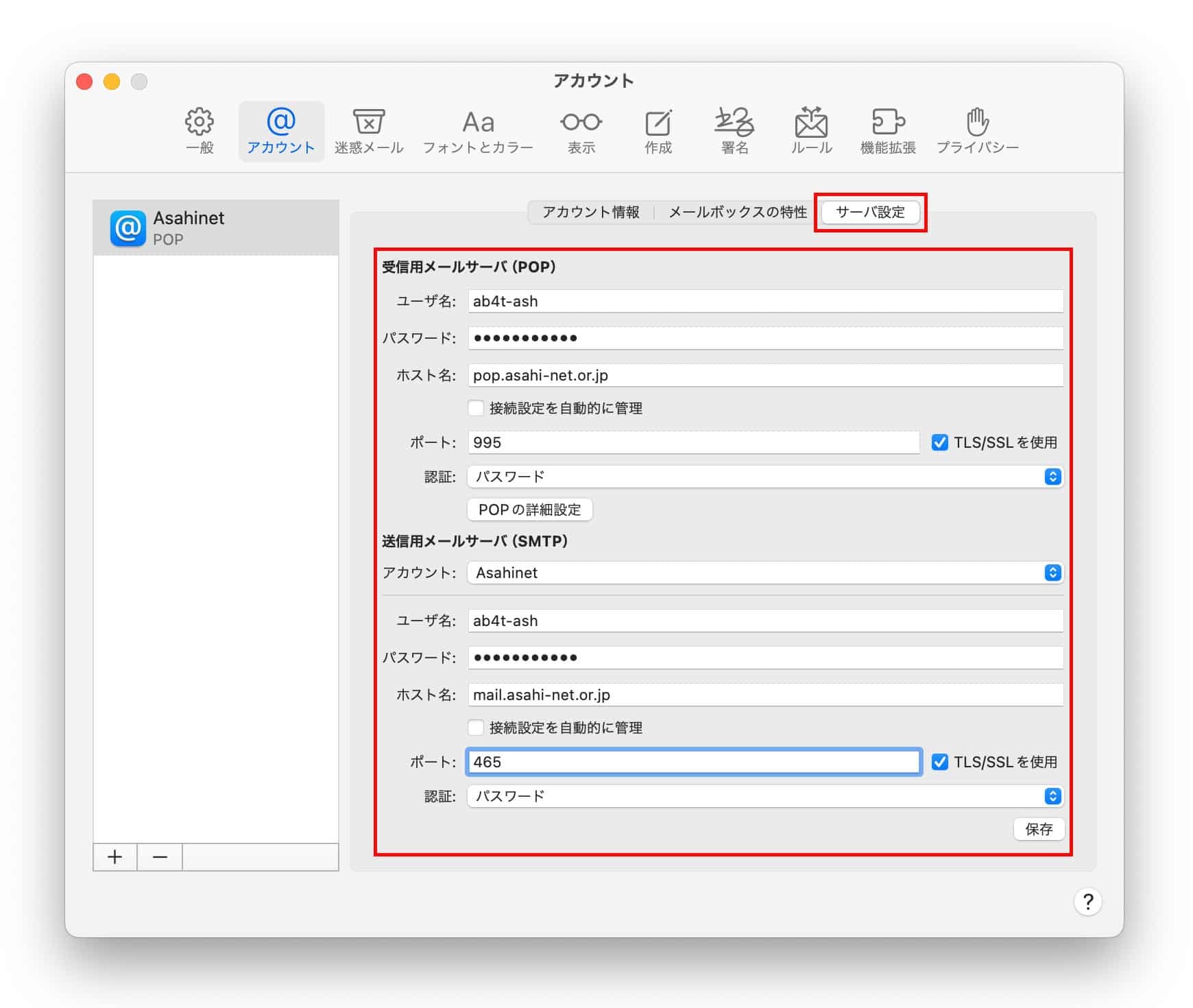This screenshot has width=1193, height=1008.
Task: Close the window with red button
Action: click(x=84, y=82)
